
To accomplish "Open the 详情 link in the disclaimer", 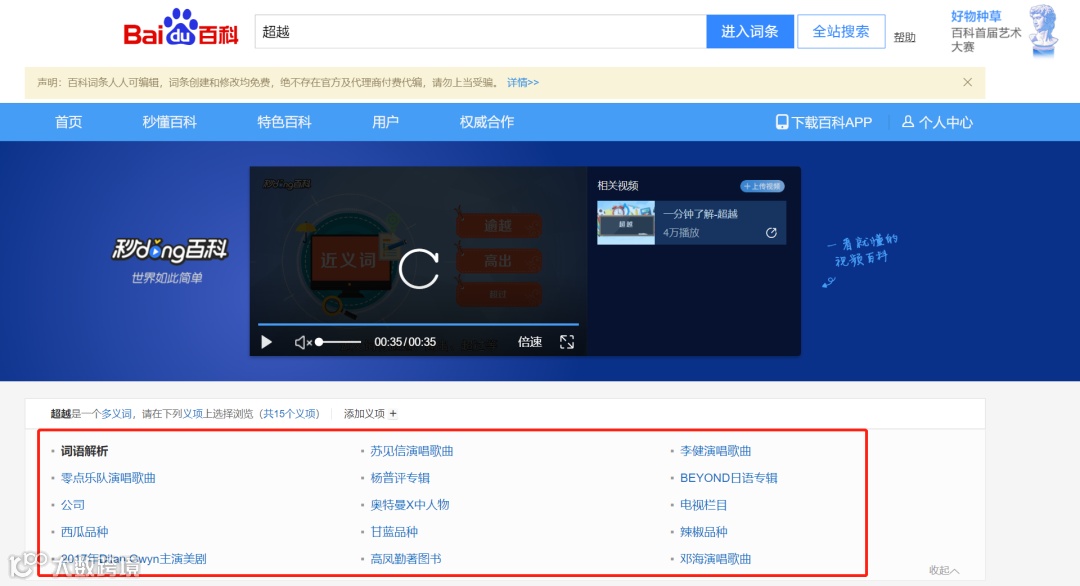I will (x=522, y=82).
